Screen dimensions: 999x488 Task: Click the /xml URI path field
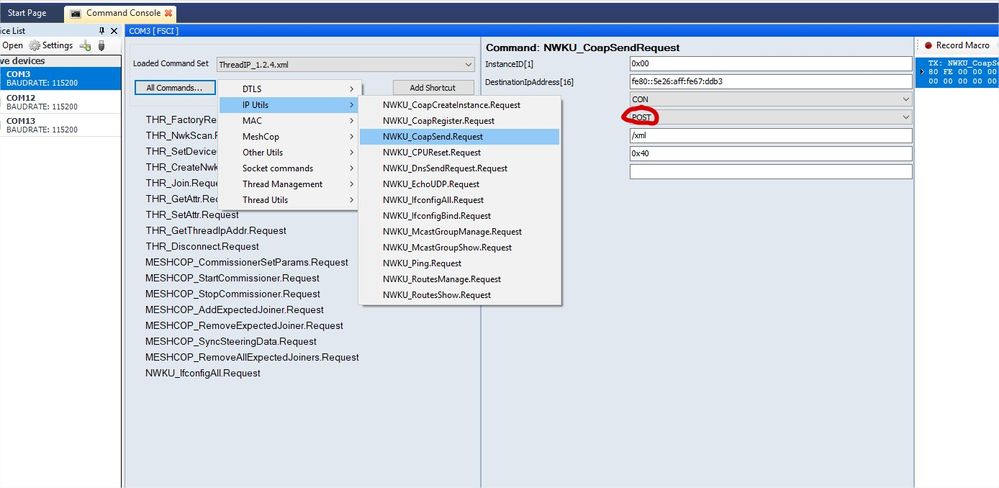coord(771,136)
